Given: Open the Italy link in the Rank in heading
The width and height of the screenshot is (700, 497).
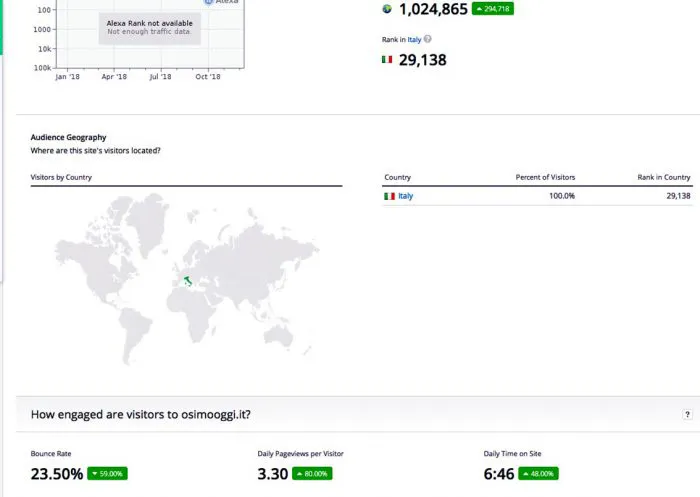Looking at the screenshot, I should coord(414,39).
